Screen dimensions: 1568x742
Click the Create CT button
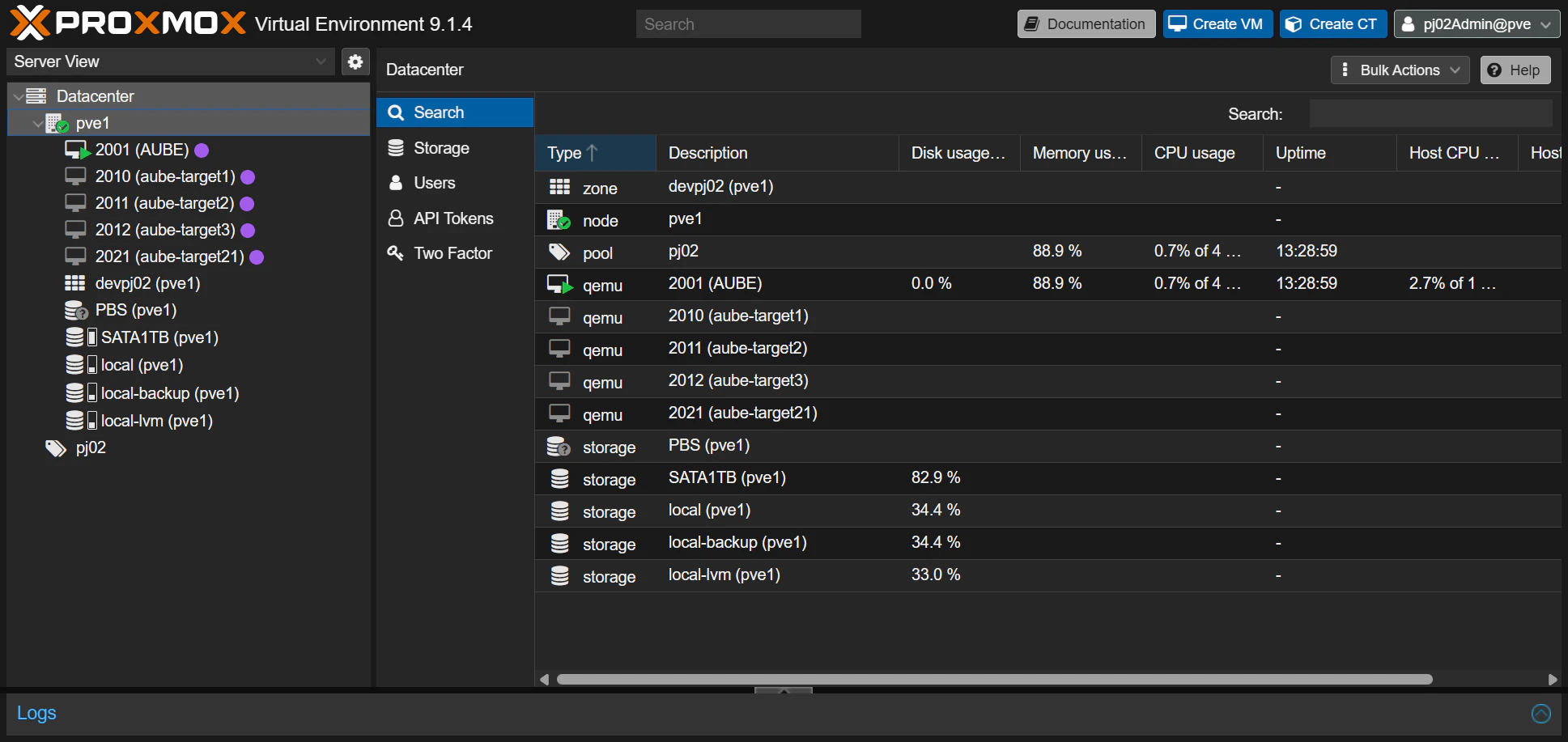pyautogui.click(x=1333, y=24)
